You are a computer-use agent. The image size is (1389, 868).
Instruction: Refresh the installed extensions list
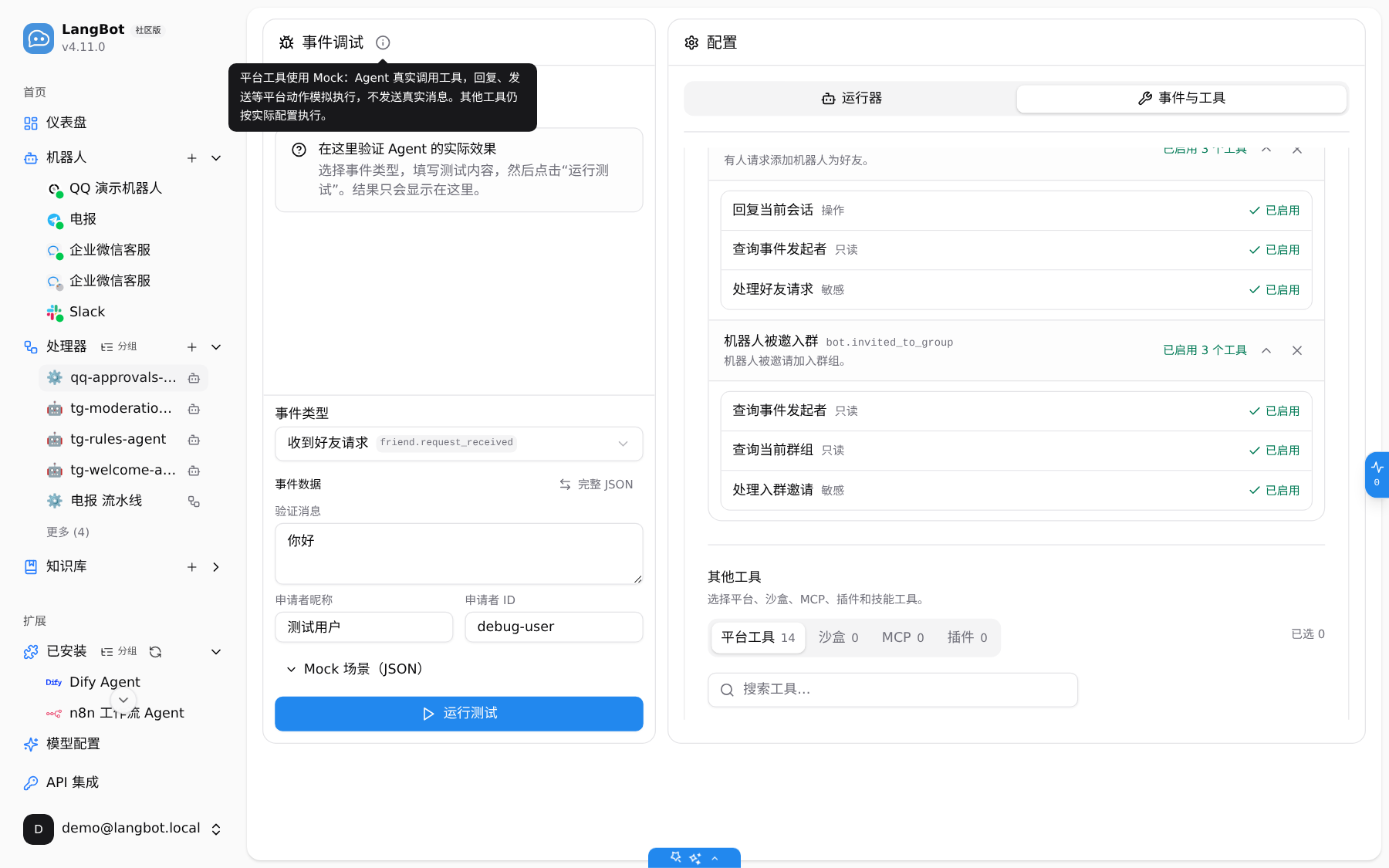tap(155, 652)
